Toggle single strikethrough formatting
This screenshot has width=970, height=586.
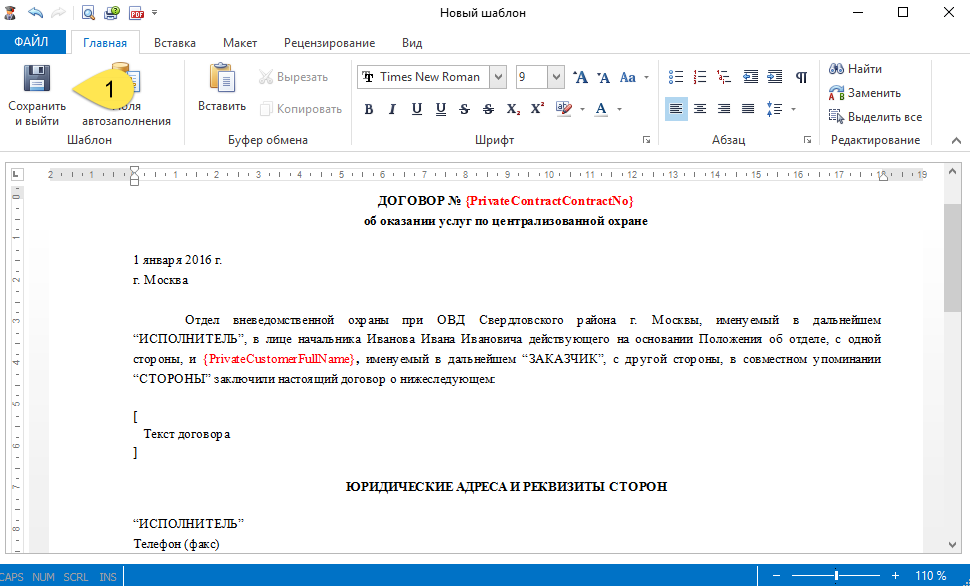[465, 110]
